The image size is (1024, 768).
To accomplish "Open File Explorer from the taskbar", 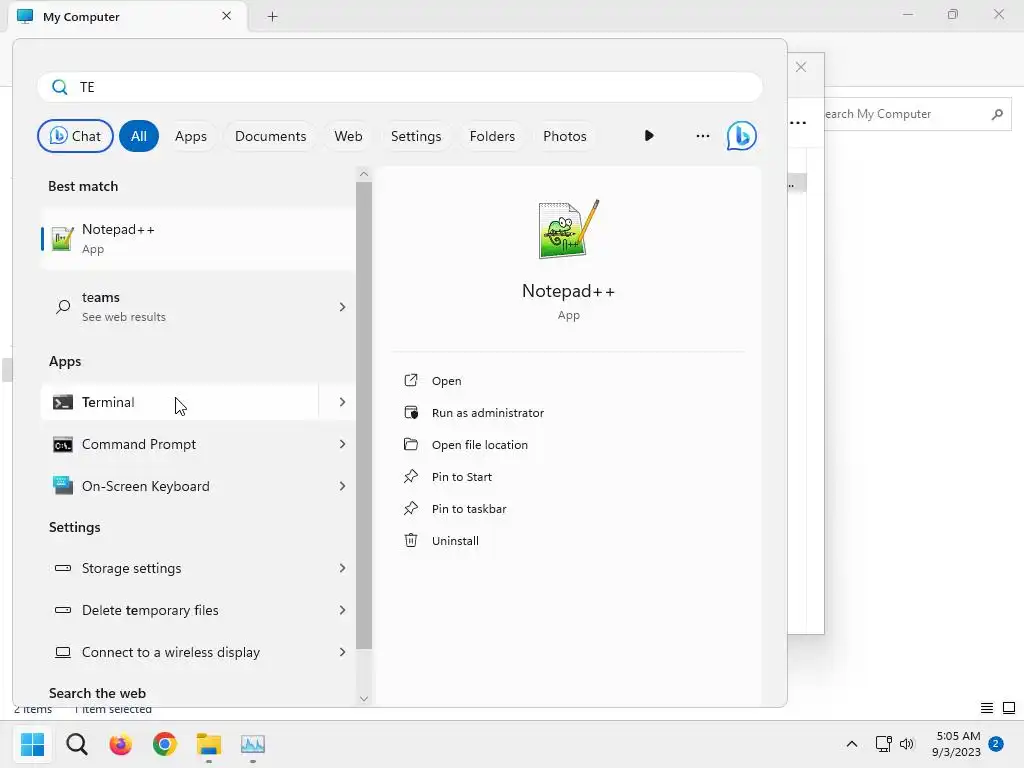I will point(209,744).
